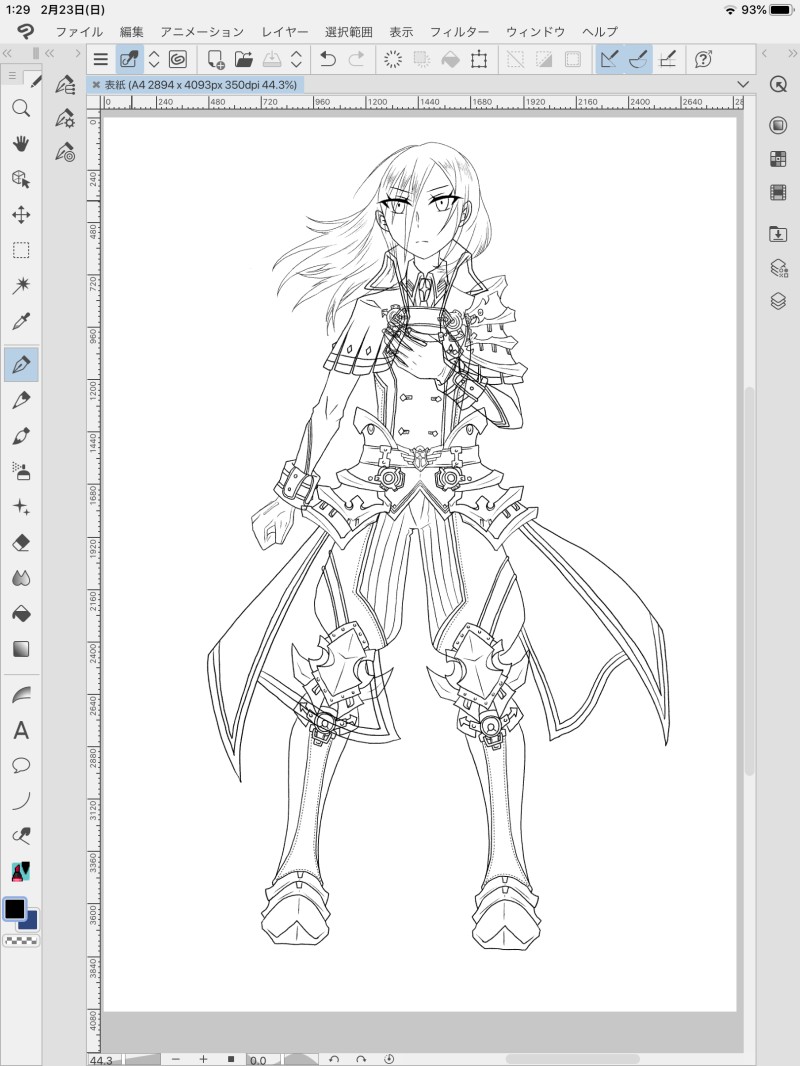The image size is (800, 1066).
Task: Expand the right dock left-pointing chevron
Action: [x=764, y=53]
